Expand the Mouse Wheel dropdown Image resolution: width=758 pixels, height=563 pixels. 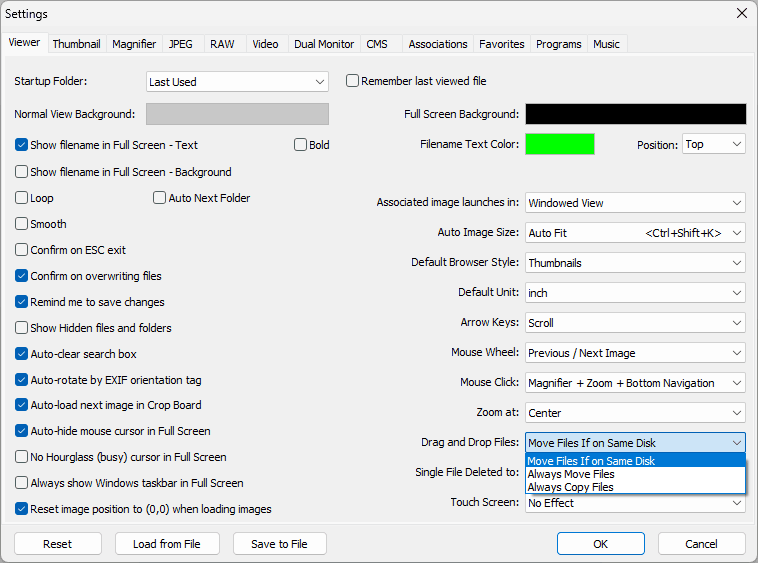(x=635, y=353)
